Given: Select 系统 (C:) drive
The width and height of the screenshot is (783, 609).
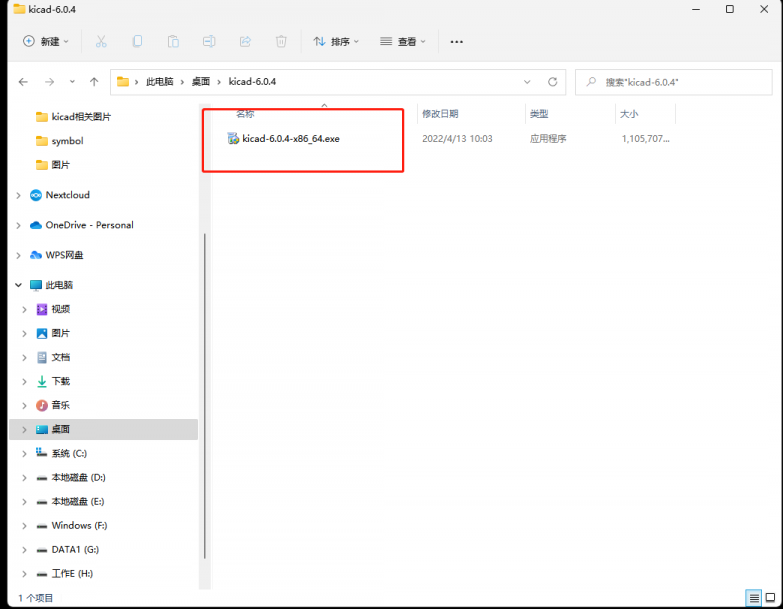Looking at the screenshot, I should (61, 453).
